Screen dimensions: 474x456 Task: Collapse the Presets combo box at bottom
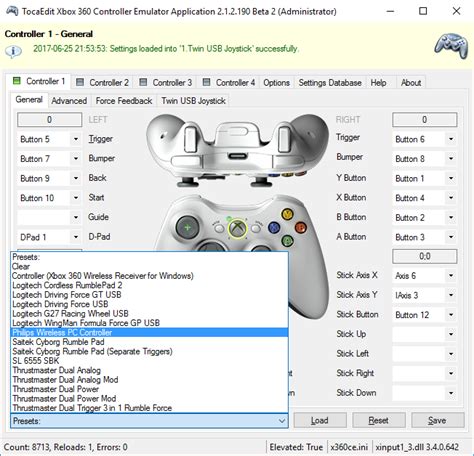[x=149, y=421]
